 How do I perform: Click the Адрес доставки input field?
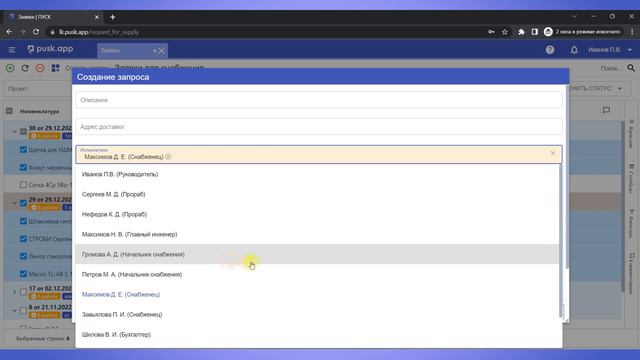click(318, 127)
